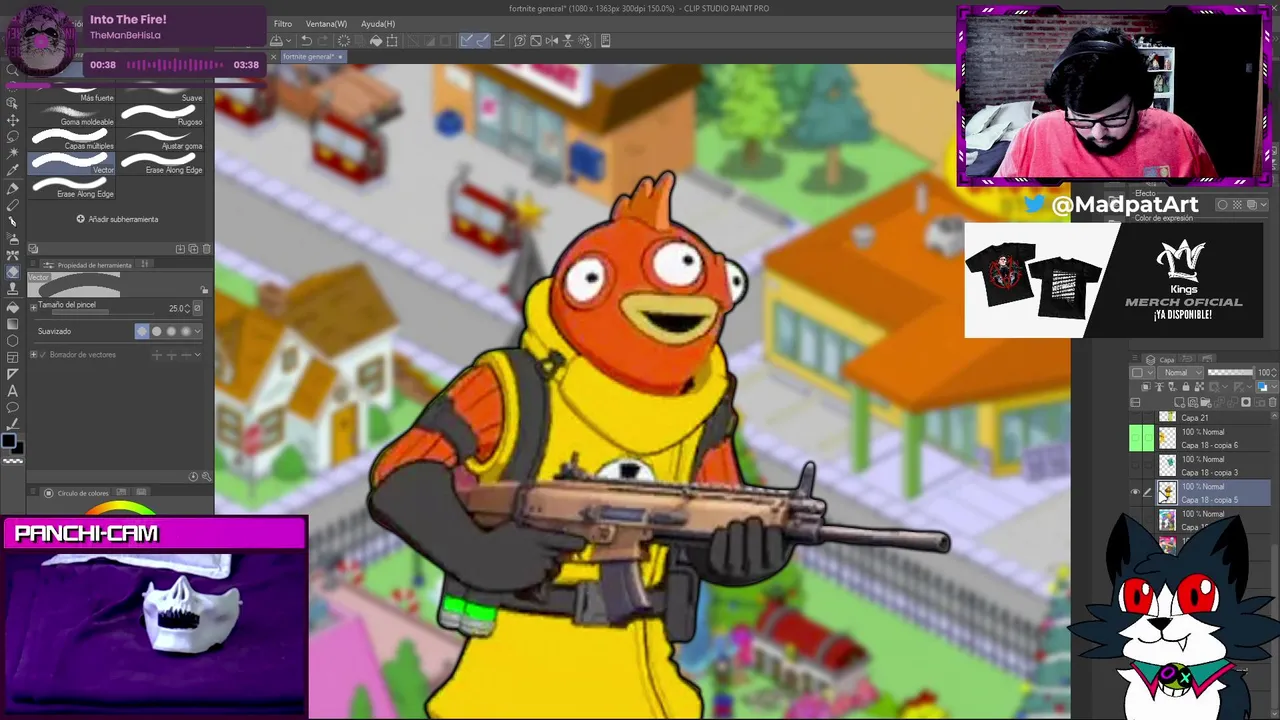Image resolution: width=1280 pixels, height=720 pixels.
Task: Open the save icon dropdown arrow
Action: click(288, 41)
